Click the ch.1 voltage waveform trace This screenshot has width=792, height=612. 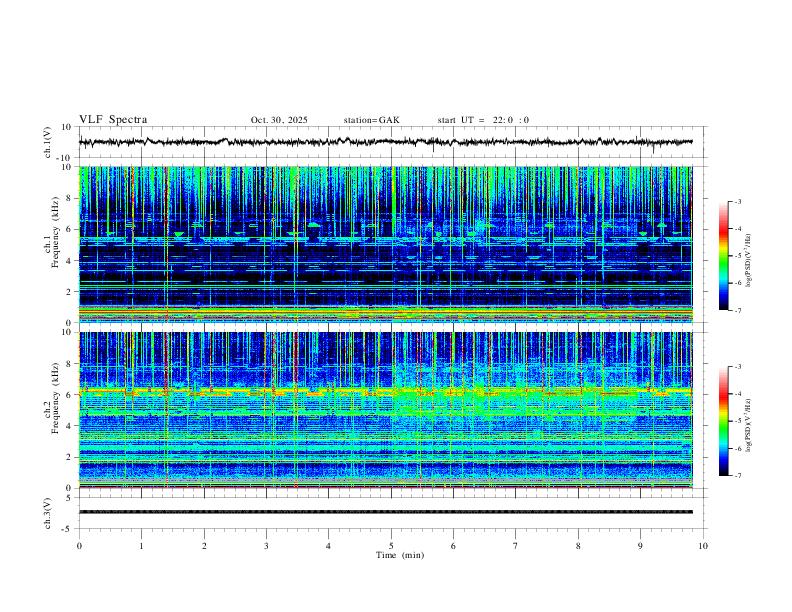click(385, 142)
